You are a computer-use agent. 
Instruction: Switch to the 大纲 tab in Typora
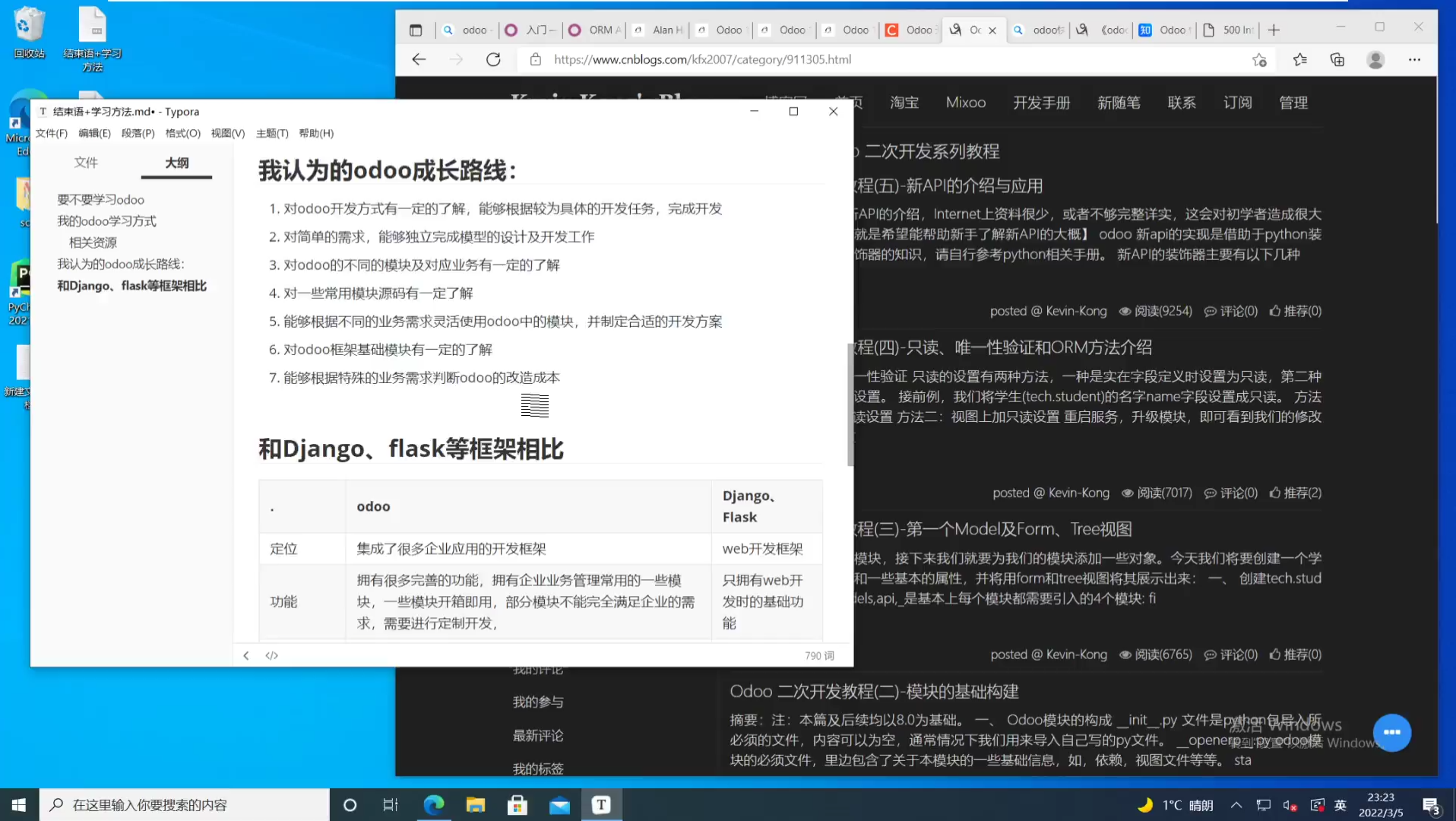(x=176, y=163)
